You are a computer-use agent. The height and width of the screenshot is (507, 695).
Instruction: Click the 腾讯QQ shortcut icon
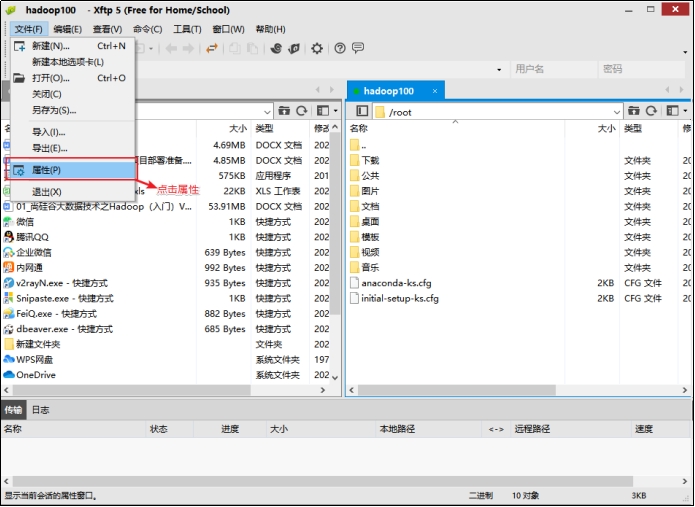pos(9,237)
